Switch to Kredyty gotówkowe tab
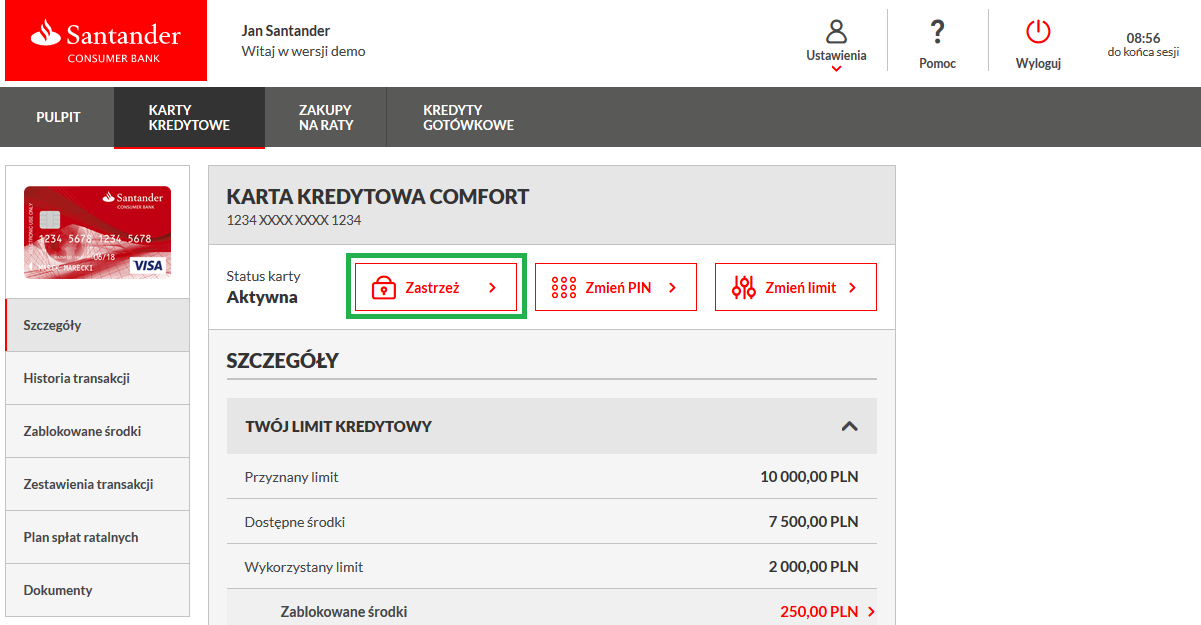The image size is (1201, 625). 468,117
